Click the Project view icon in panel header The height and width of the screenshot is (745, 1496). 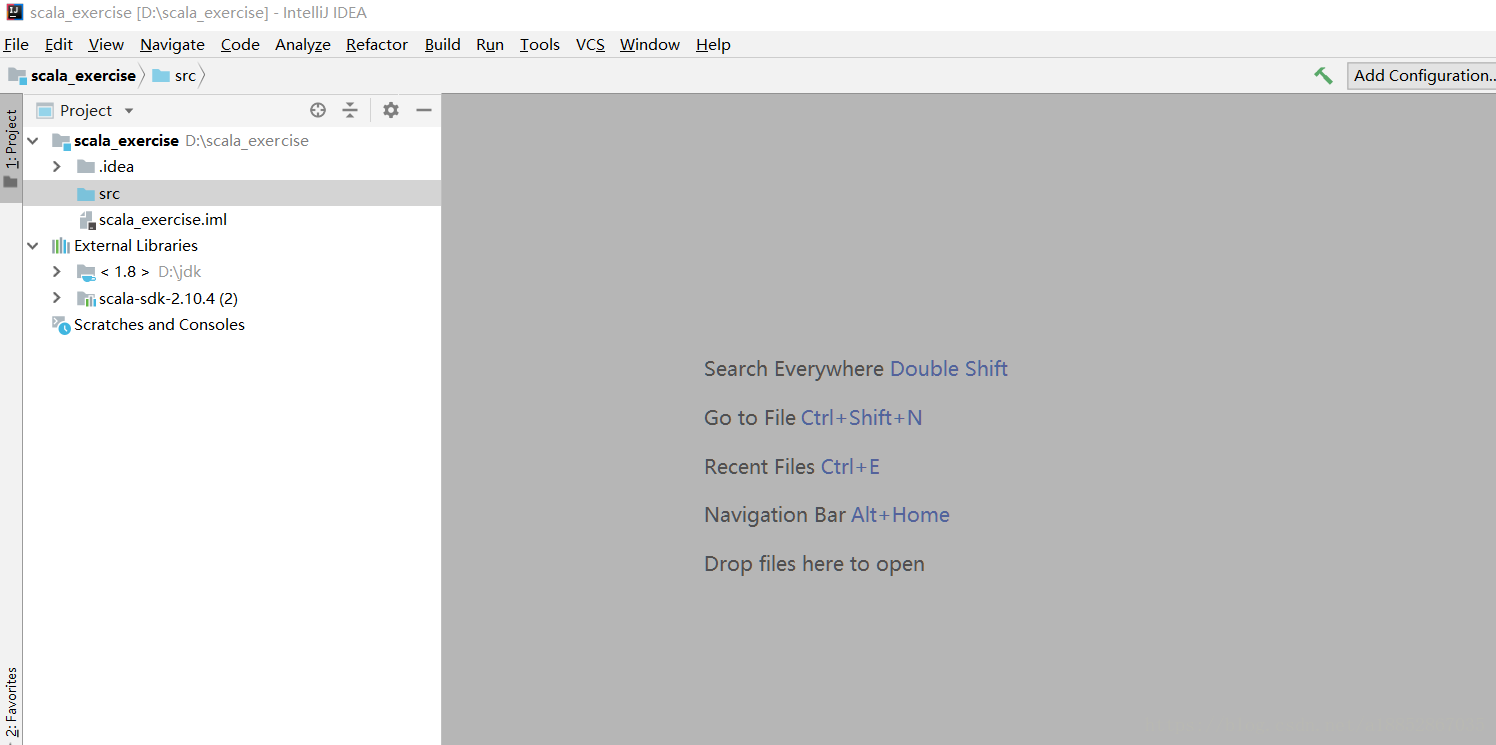pos(45,110)
